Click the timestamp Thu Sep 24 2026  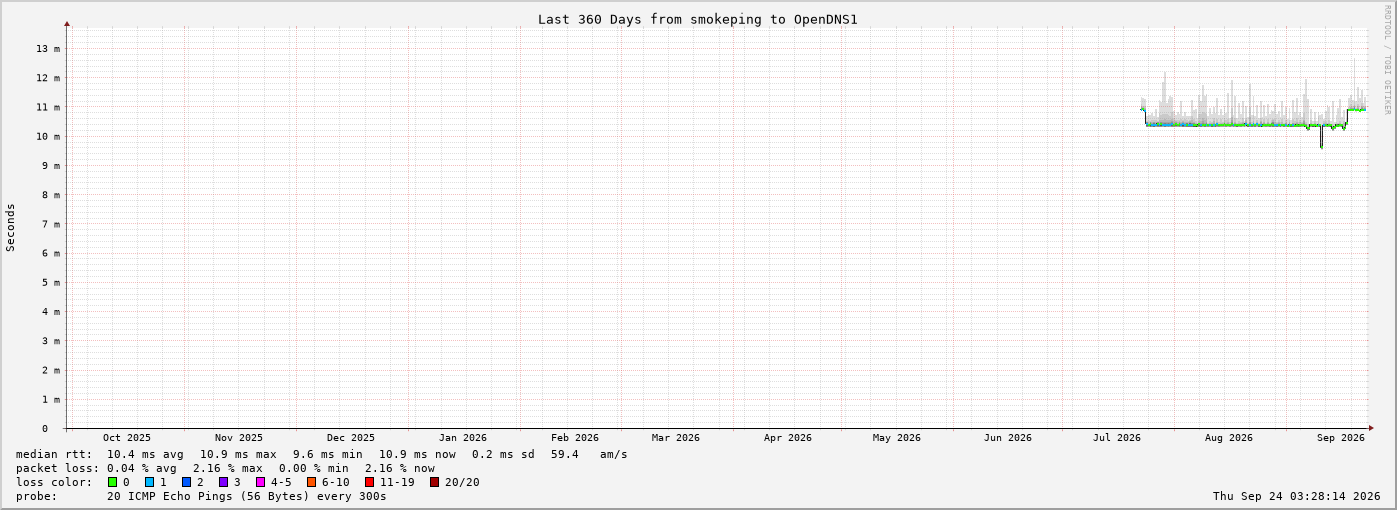pos(1297,496)
